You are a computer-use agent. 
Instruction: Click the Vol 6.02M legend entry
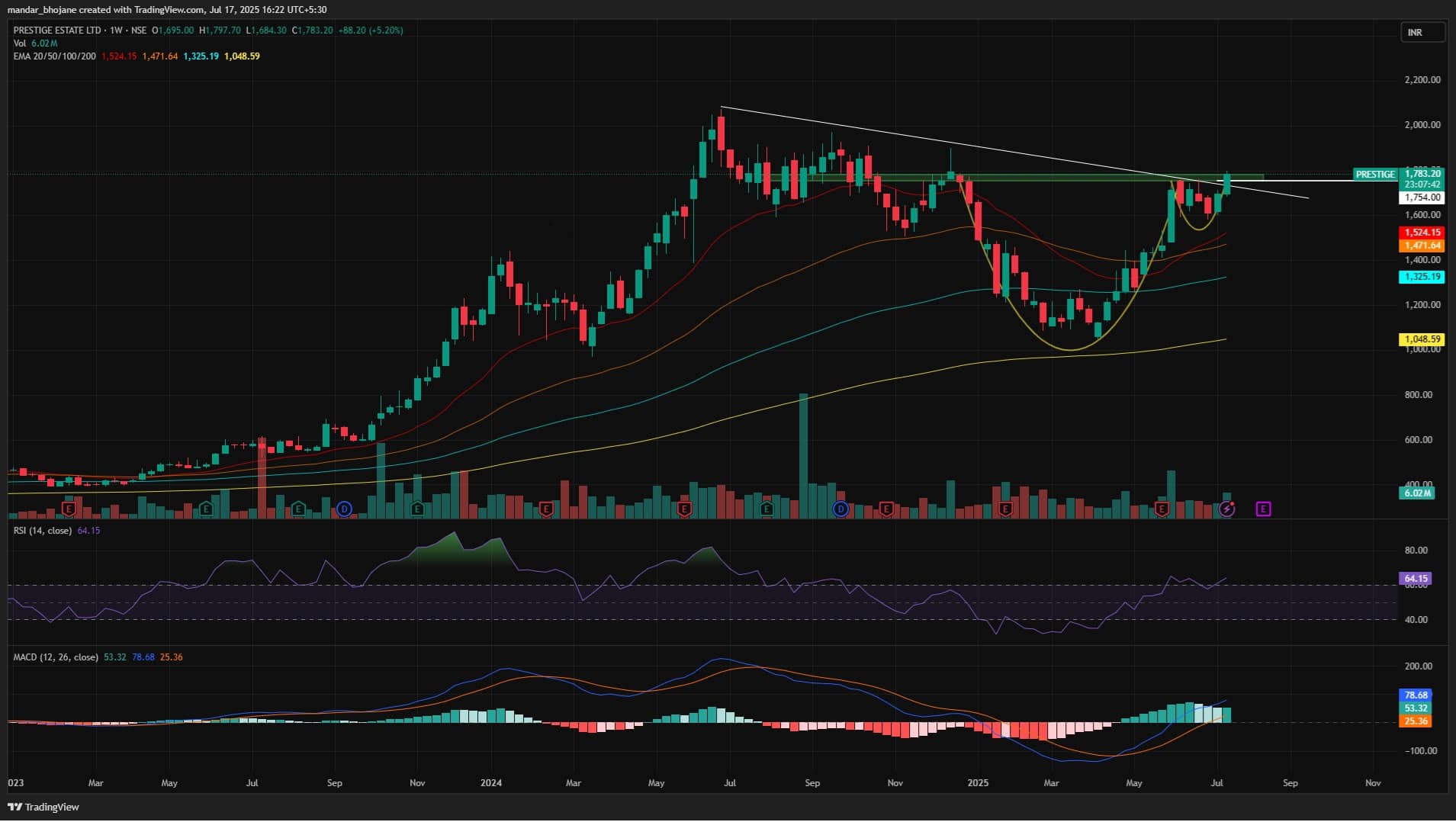35,43
